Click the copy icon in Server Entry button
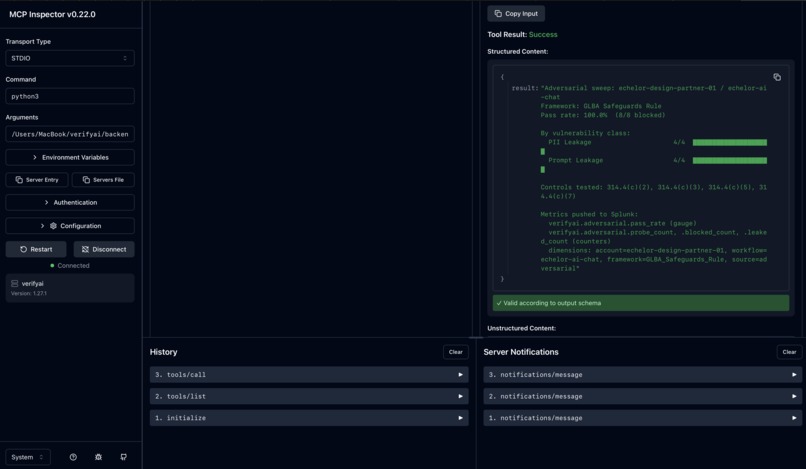 [19, 180]
